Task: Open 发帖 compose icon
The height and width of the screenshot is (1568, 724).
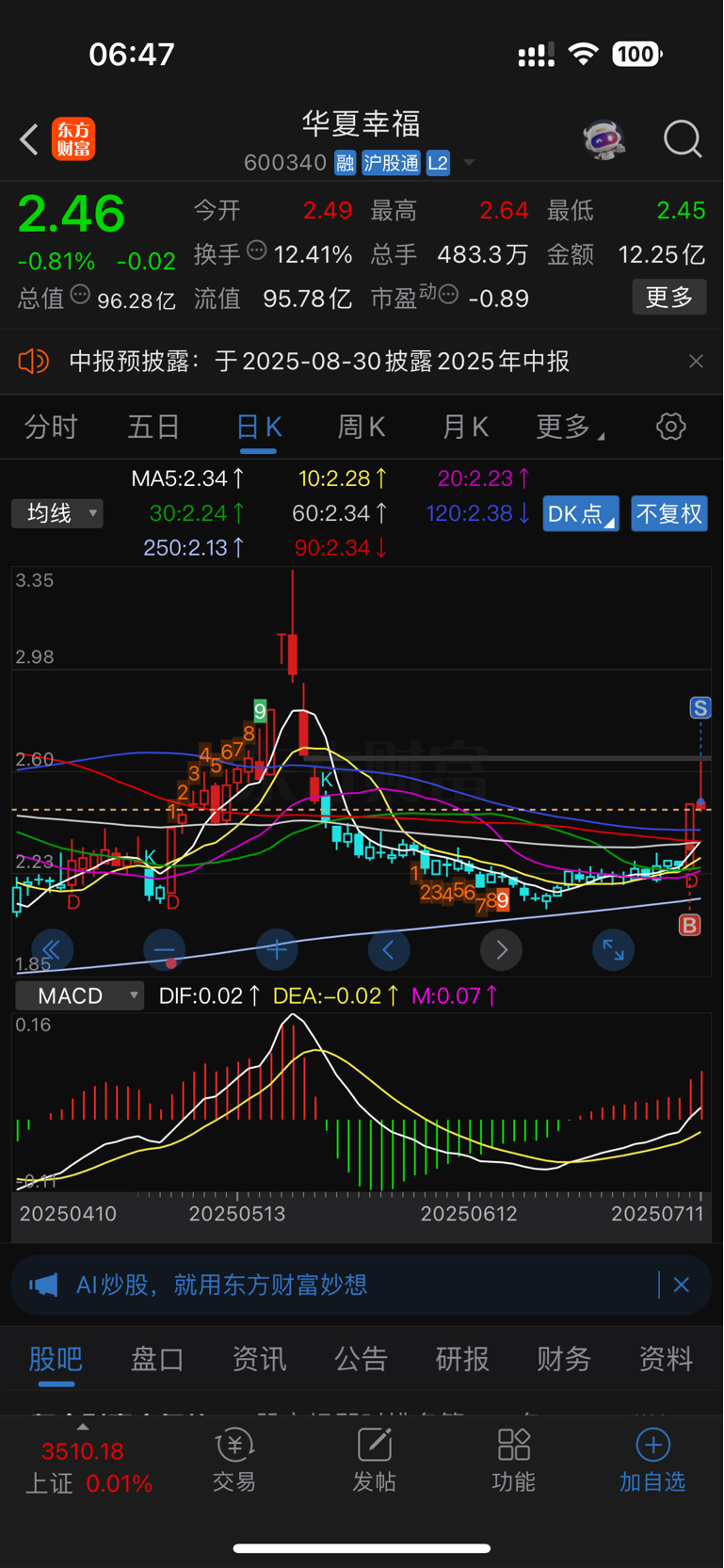Action: coord(374,1461)
